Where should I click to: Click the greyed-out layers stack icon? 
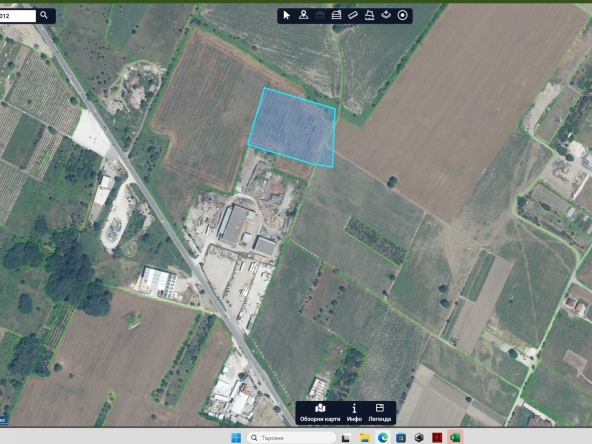point(320,15)
